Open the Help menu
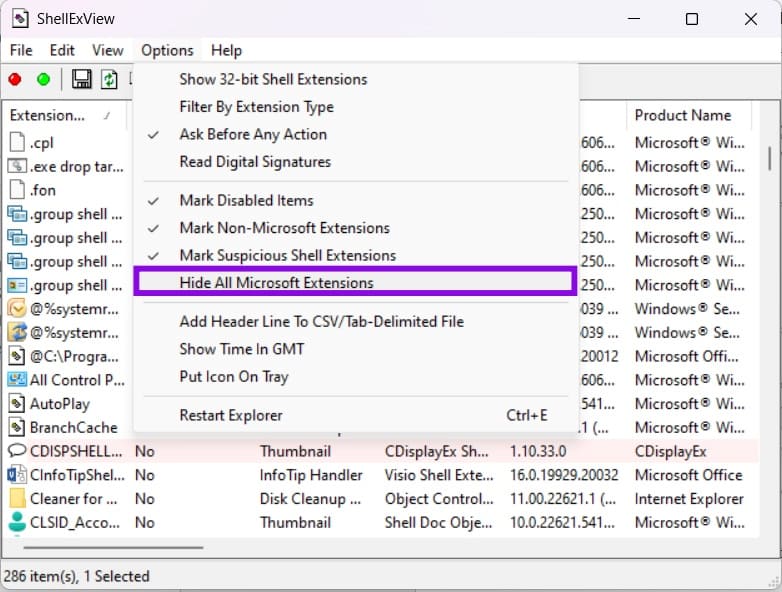The width and height of the screenshot is (782, 592). (226, 50)
